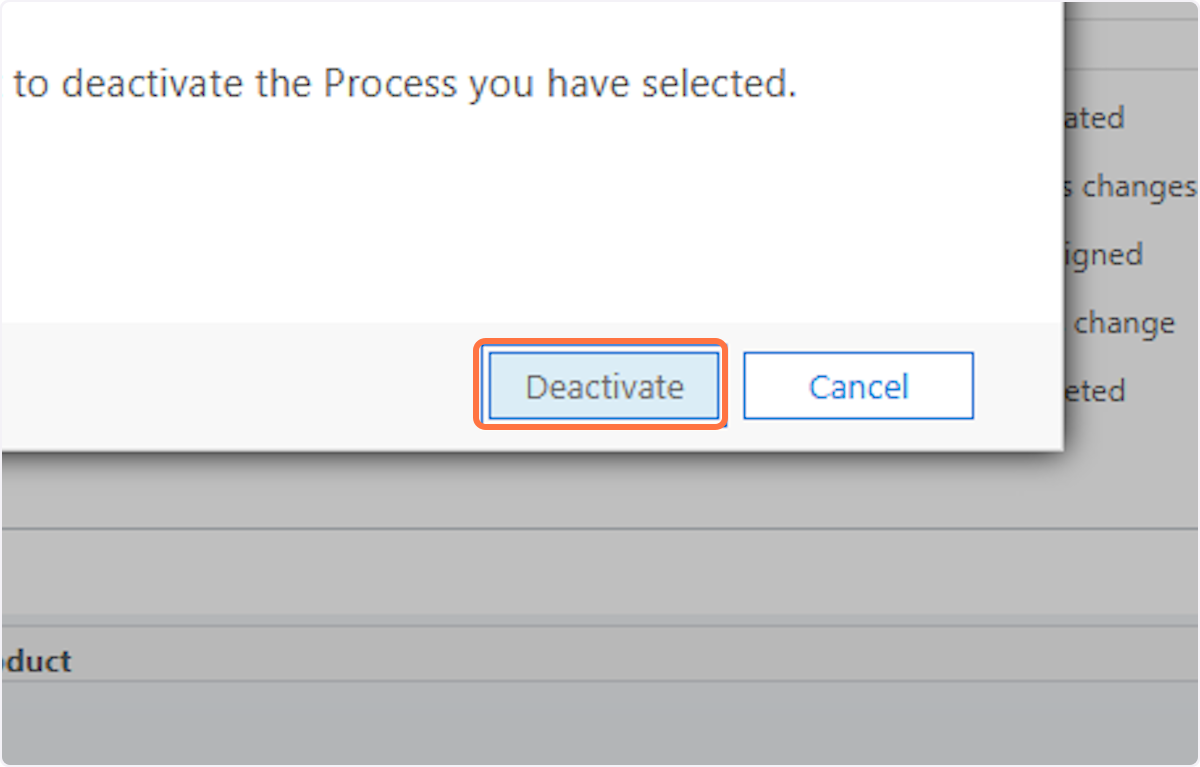Click empty white dialog body area
Screen dimensions: 1200x767
(x=500, y=220)
